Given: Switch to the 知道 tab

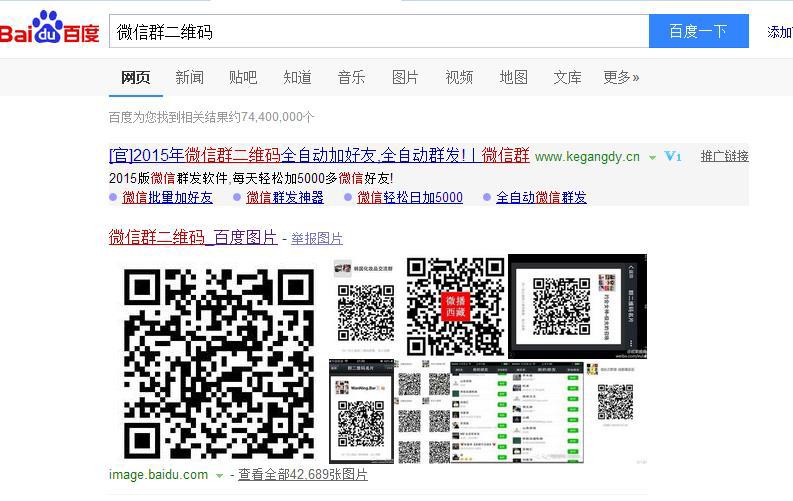Looking at the screenshot, I should (297, 77).
